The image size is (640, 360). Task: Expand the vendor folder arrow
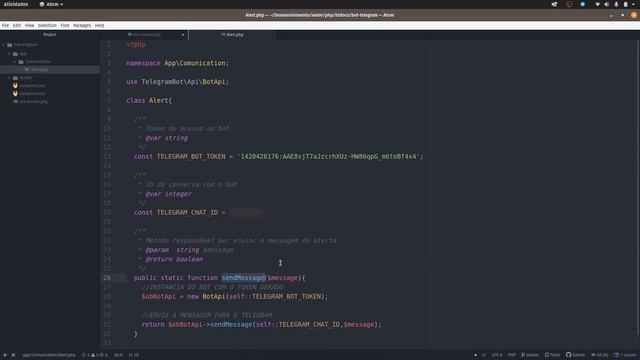[9, 78]
